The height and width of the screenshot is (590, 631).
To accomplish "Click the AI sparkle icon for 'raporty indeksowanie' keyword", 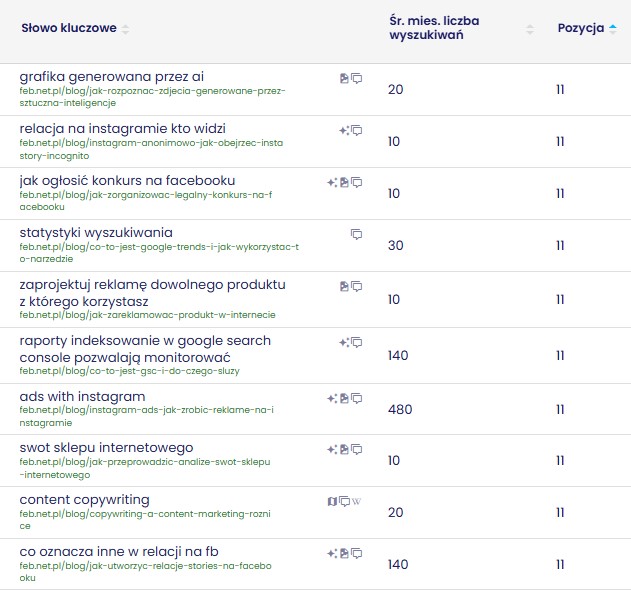I will [344, 342].
